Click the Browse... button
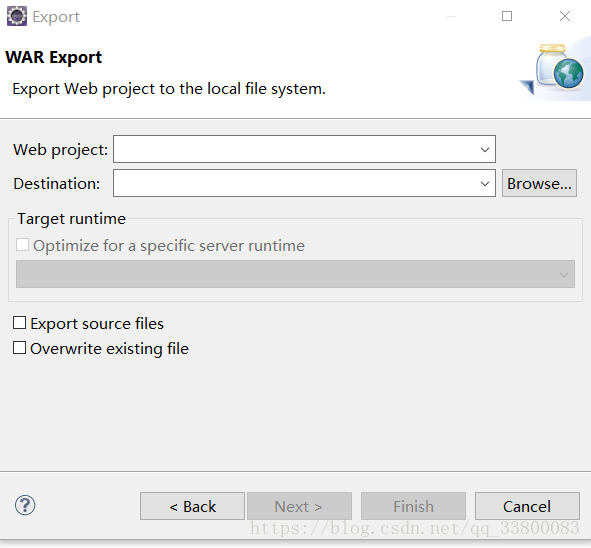 539,183
